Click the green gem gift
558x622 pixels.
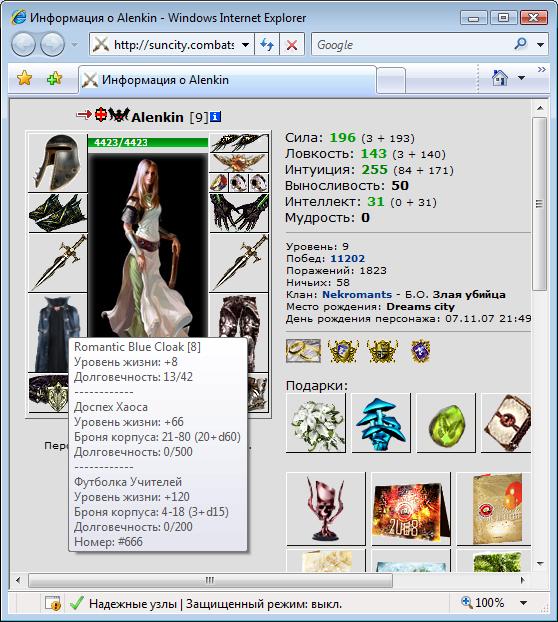click(446, 423)
